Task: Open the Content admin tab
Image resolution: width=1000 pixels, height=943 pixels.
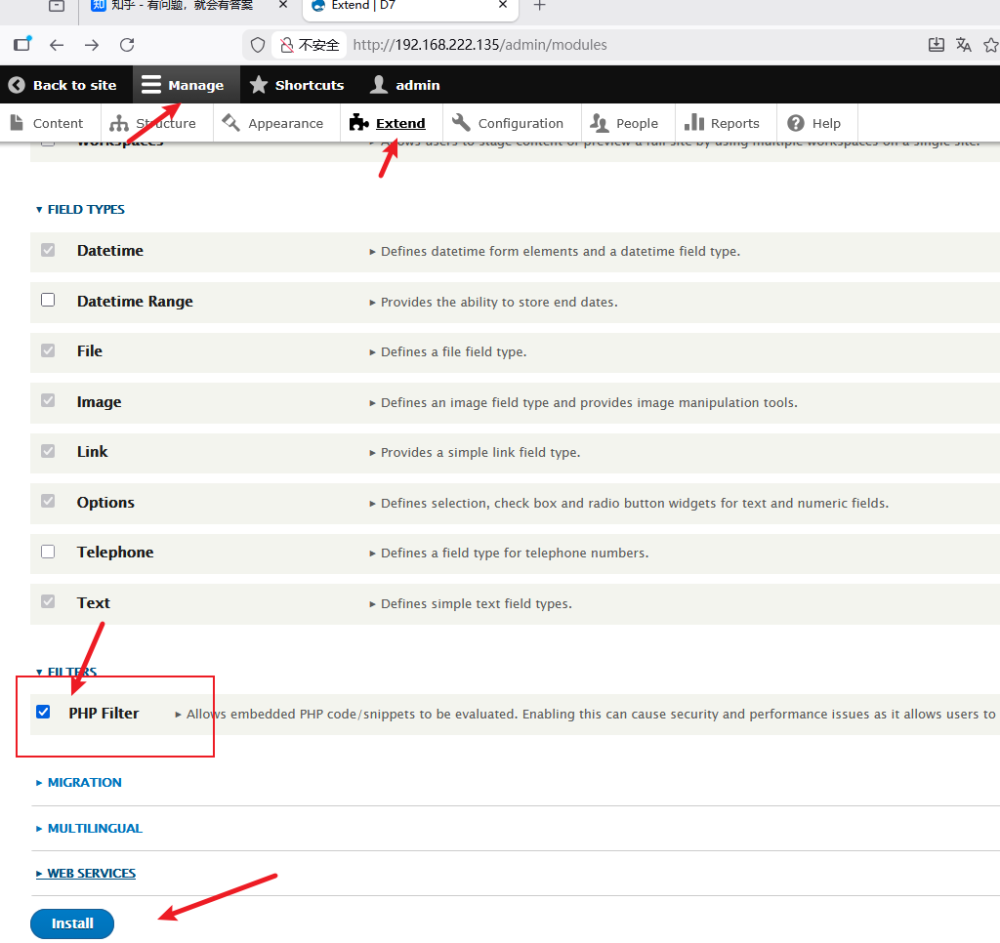Action: pos(47,123)
